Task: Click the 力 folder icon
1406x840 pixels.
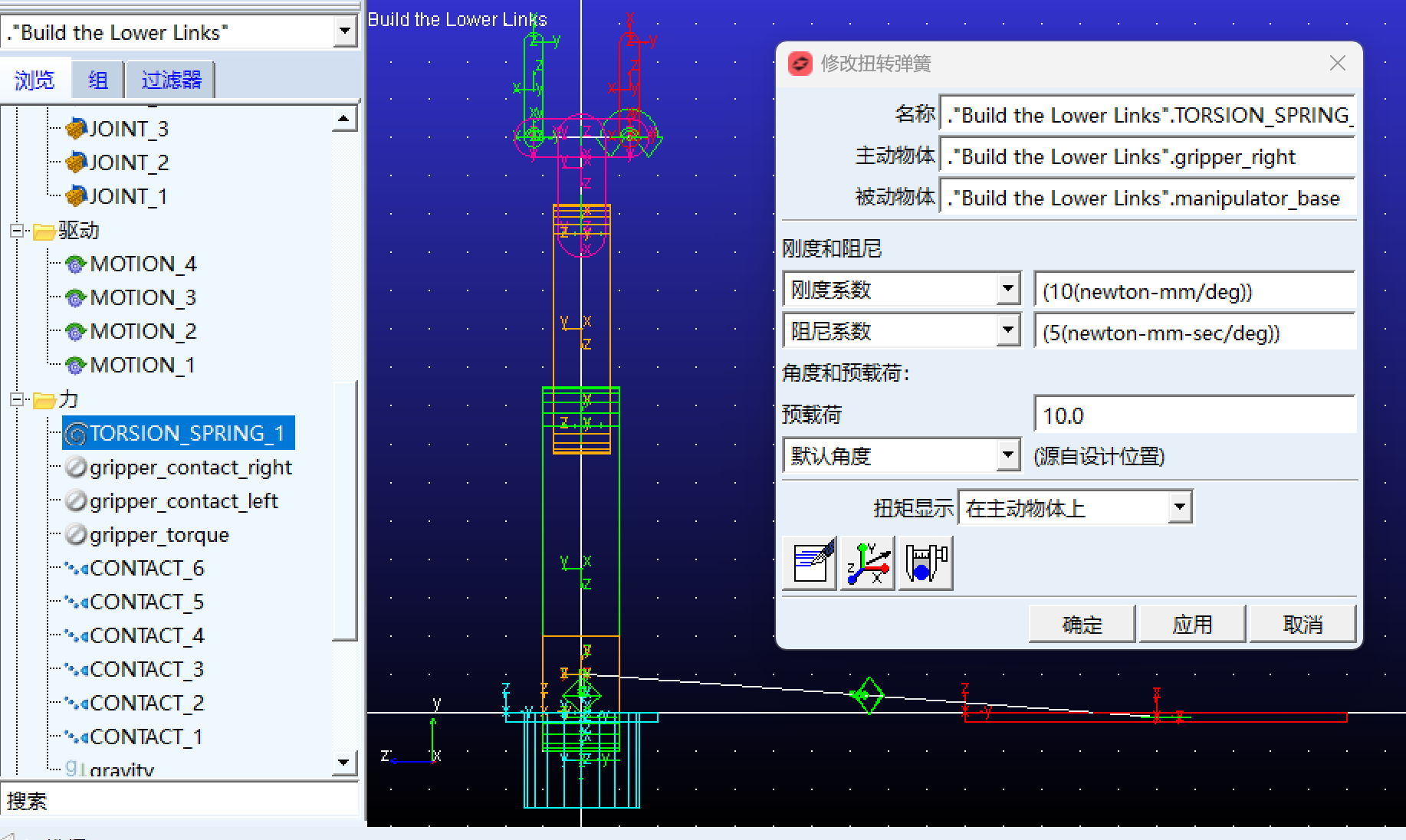Action: coord(44,399)
